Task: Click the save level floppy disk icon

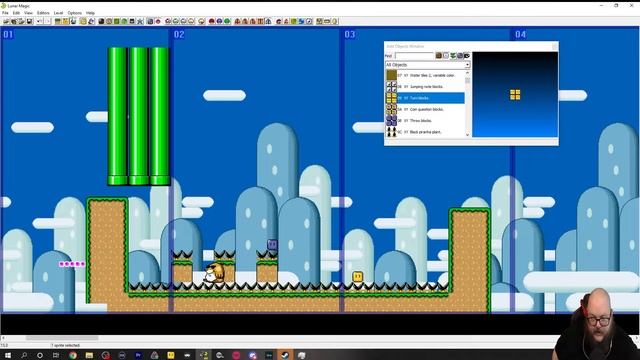Action: point(29,21)
